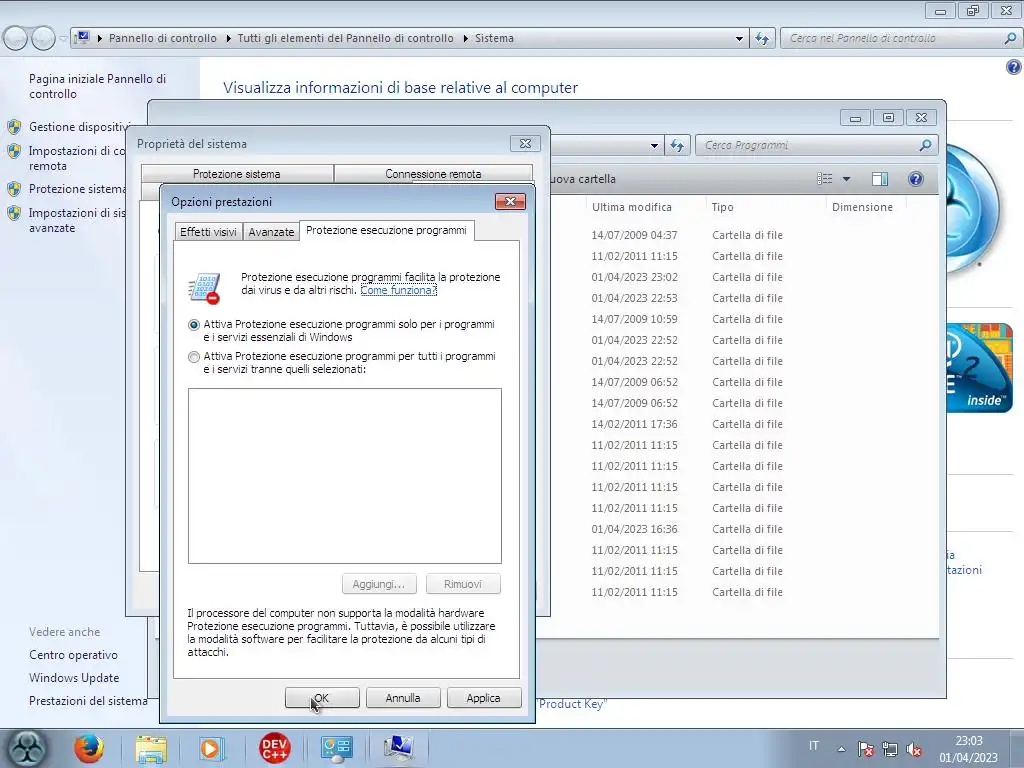Expand arrow before Sistema breadcrumb
1024x768 pixels.
(x=466, y=39)
